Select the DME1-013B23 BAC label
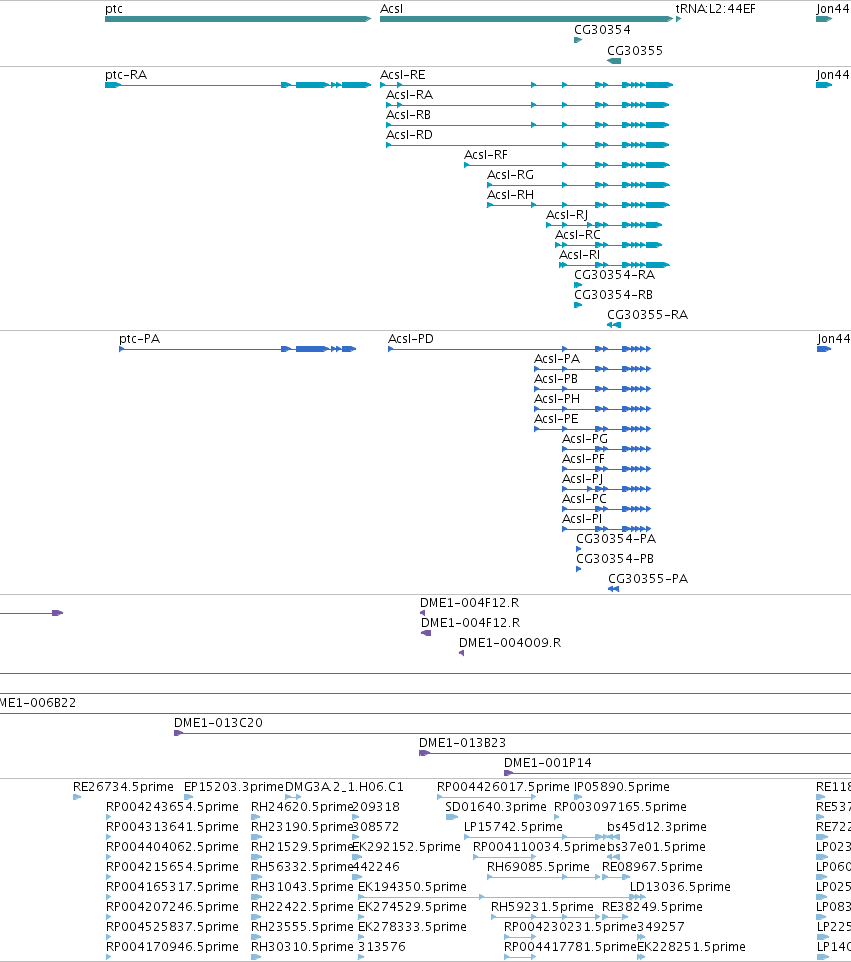The height and width of the screenshot is (962, 851). click(463, 743)
